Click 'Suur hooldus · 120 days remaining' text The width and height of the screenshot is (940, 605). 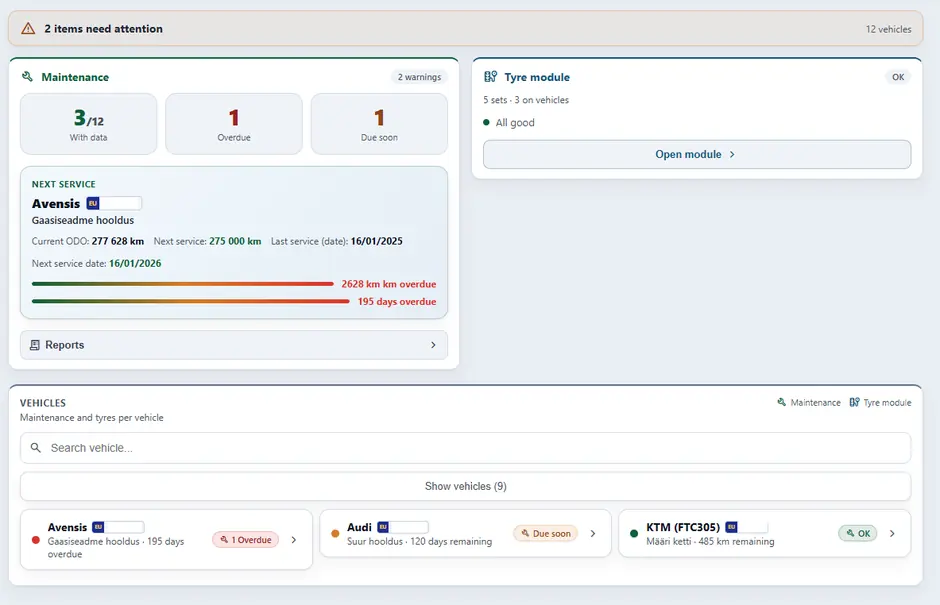point(419,541)
